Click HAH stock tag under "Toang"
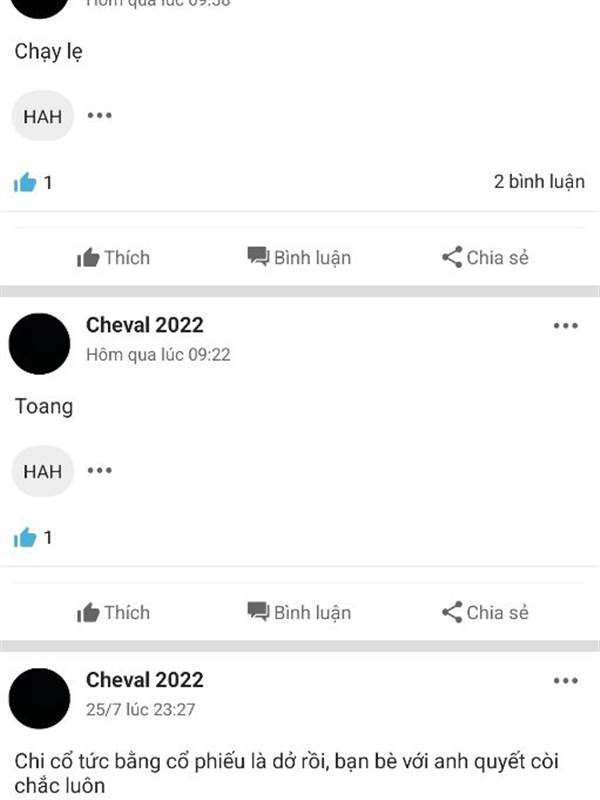The height and width of the screenshot is (800, 600). [43, 471]
